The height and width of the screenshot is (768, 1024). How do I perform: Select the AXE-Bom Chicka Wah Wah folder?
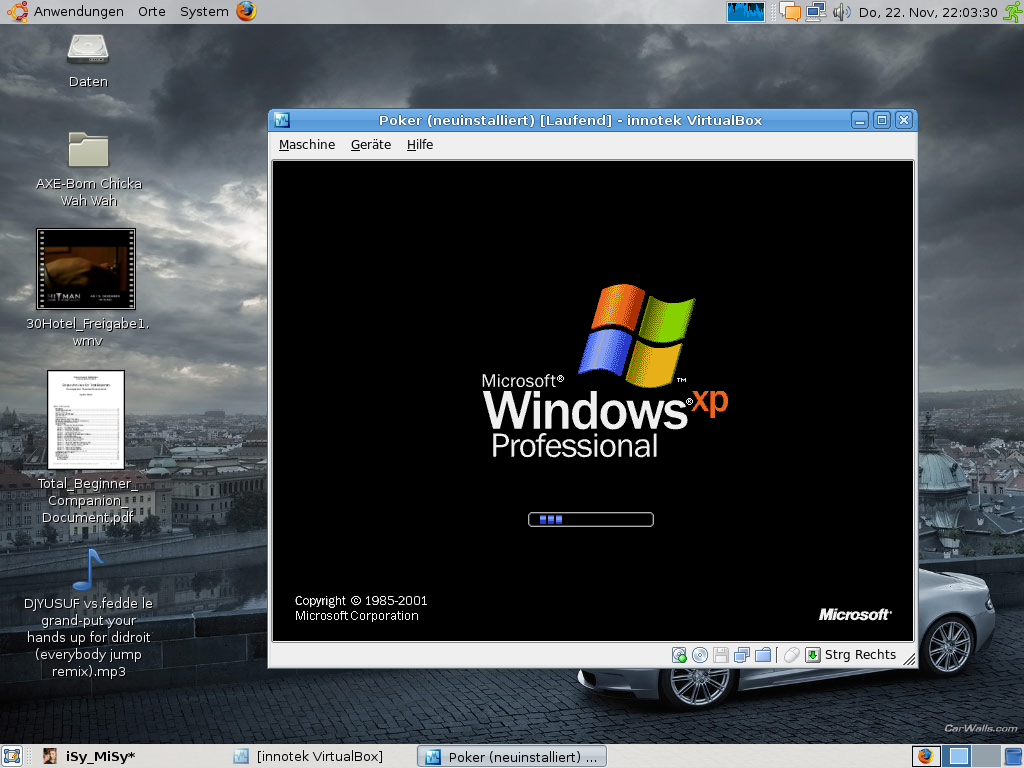pos(88,170)
